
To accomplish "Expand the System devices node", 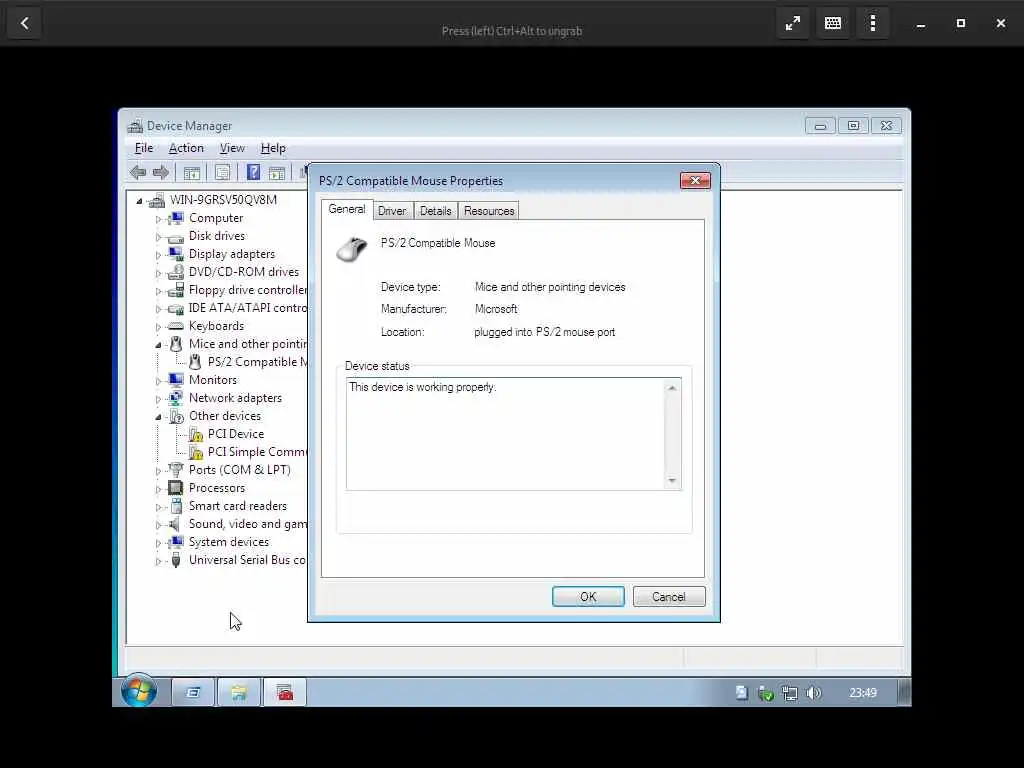I will (158, 543).
